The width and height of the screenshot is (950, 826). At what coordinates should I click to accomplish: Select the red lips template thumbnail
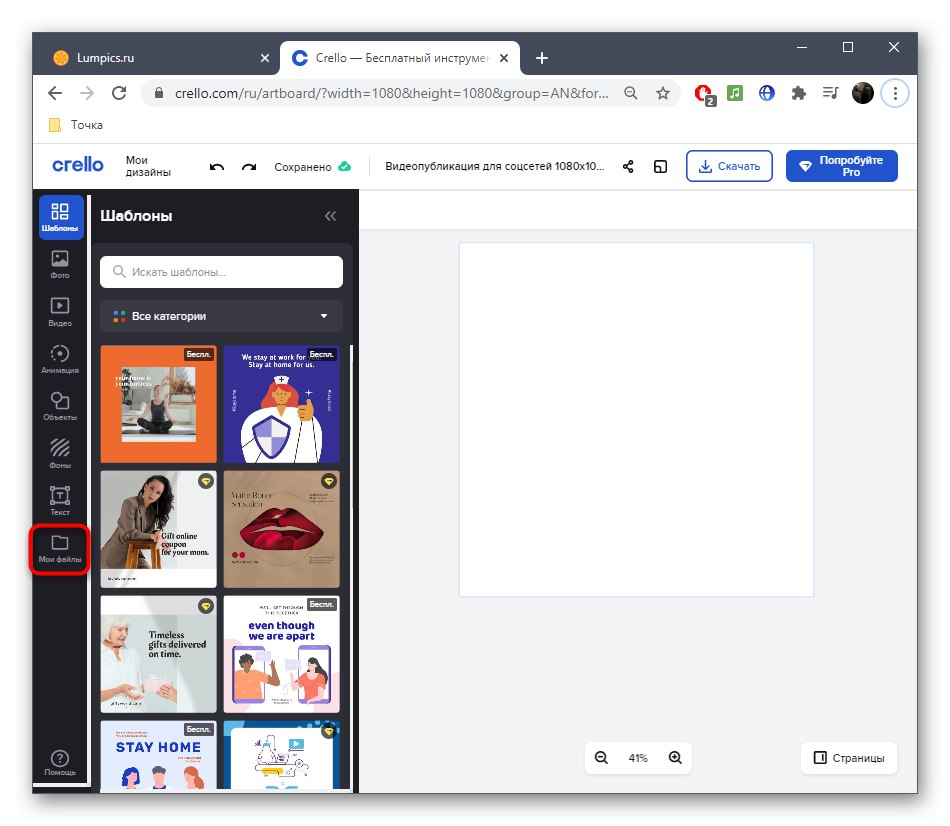tap(282, 529)
